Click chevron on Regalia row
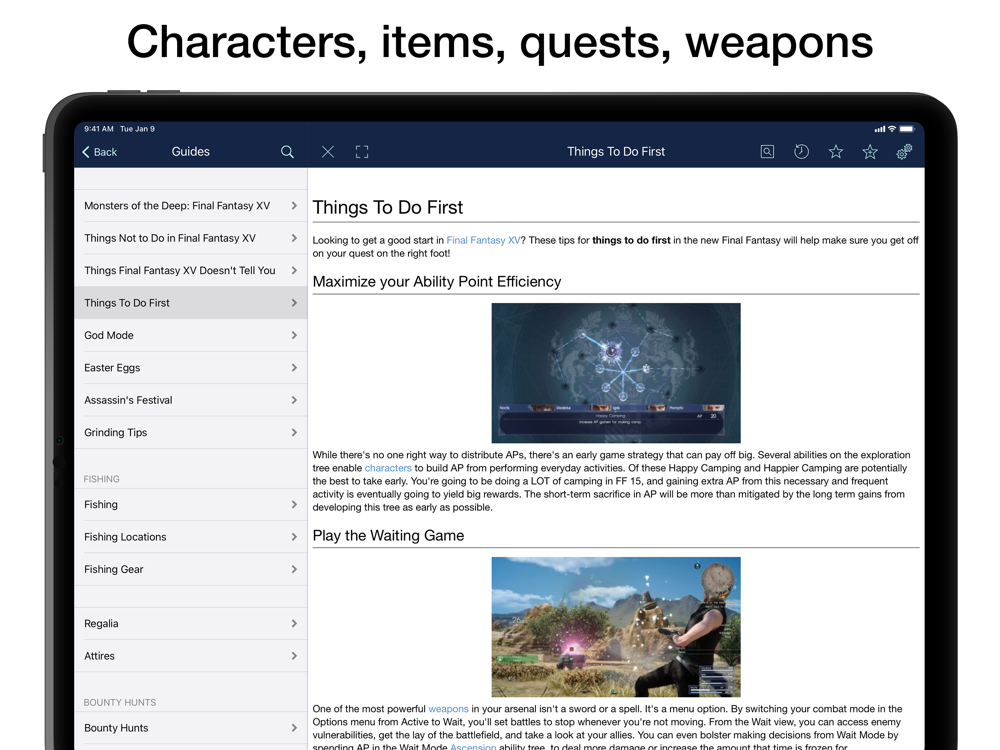The image size is (1000, 750). pos(294,624)
